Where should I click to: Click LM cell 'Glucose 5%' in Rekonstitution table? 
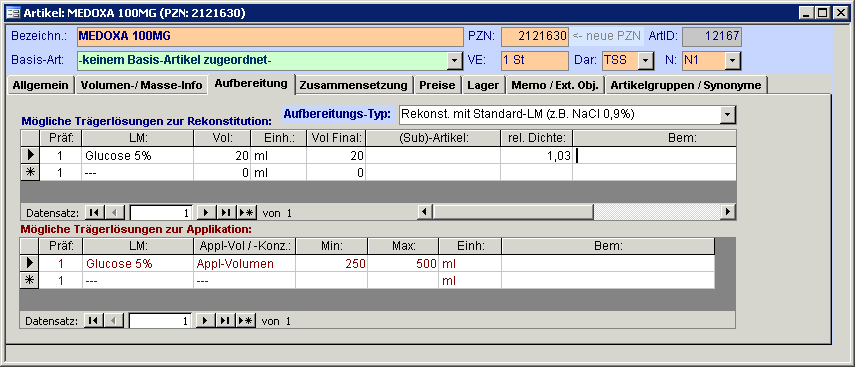click(x=137, y=155)
